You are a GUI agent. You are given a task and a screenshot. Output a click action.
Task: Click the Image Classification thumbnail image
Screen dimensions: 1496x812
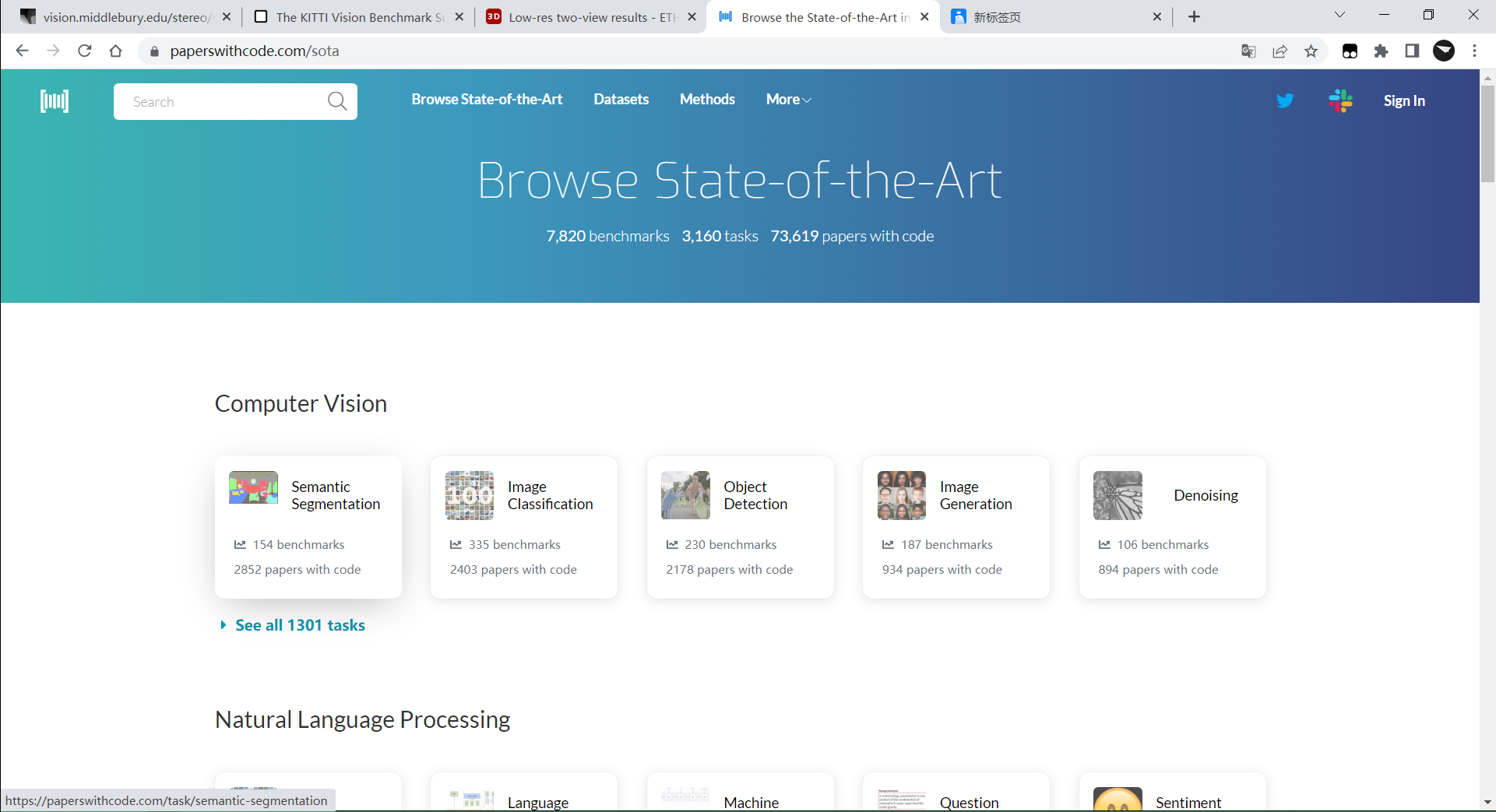pos(470,495)
